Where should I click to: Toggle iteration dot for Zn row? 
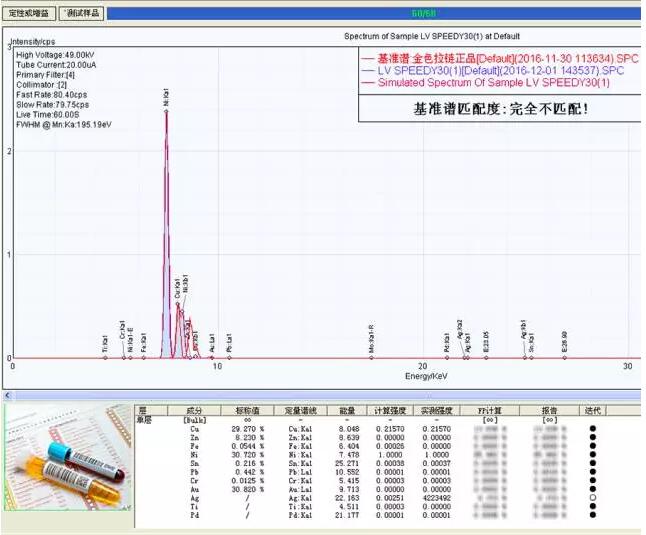(x=593, y=437)
